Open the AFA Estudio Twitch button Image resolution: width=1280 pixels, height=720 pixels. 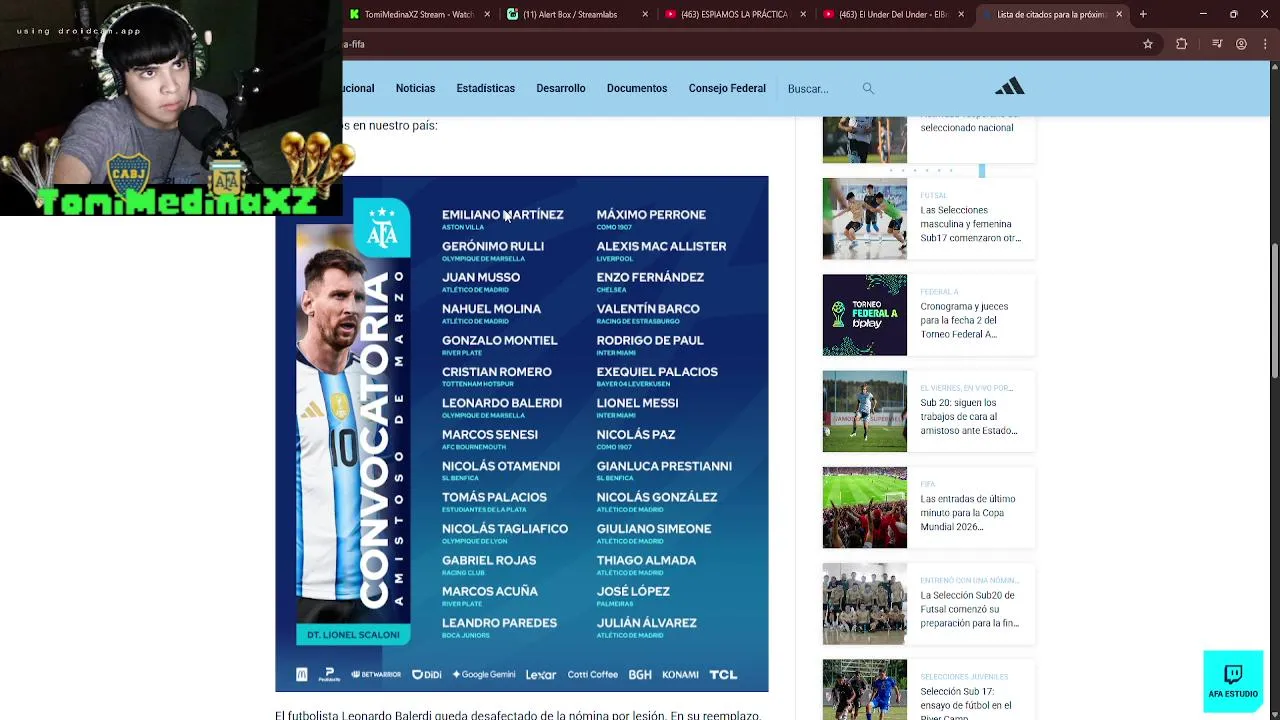[1233, 681]
